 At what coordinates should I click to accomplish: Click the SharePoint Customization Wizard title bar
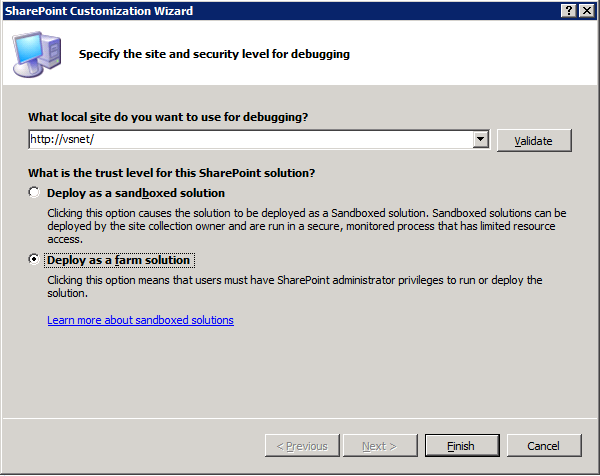click(281, 11)
